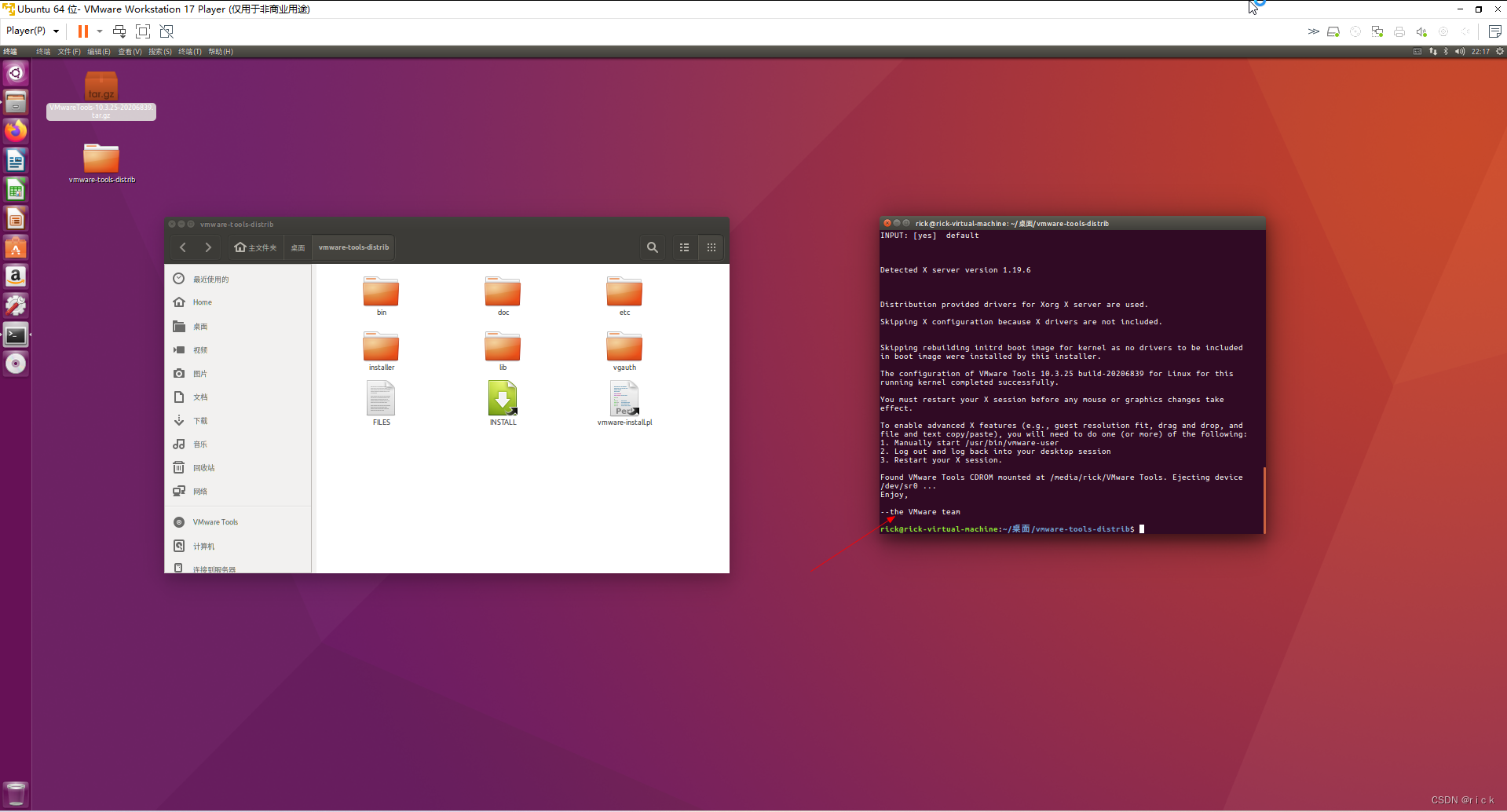Open the 终端(T) menu in the menu bar
The height and width of the screenshot is (812, 1507).
point(189,52)
